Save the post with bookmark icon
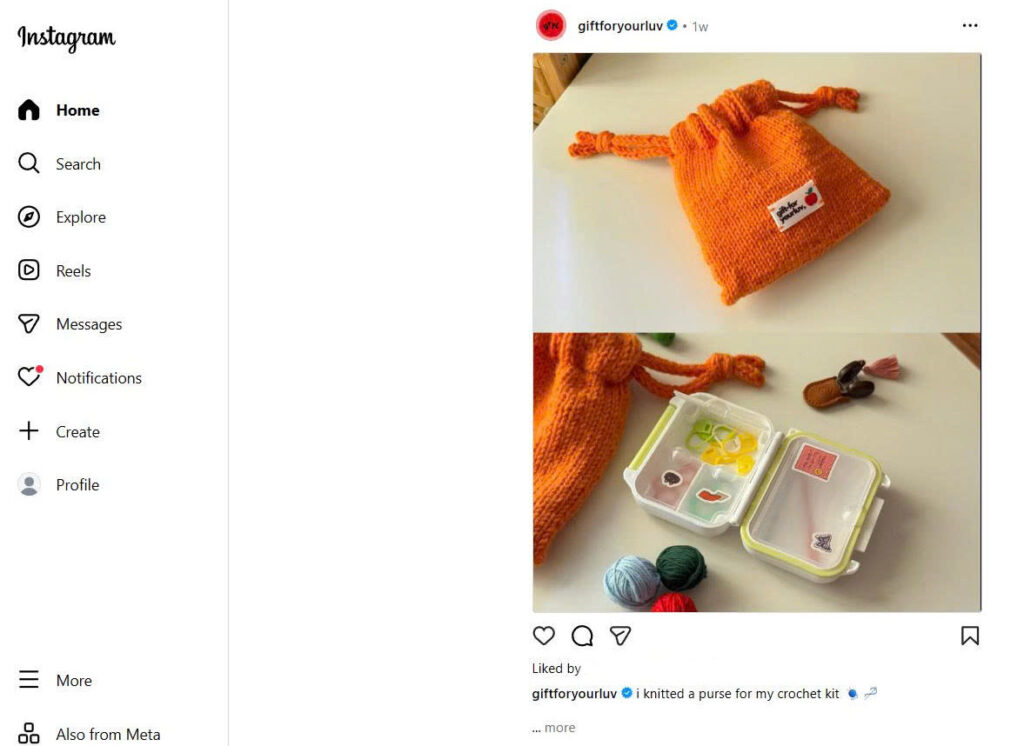 969,636
